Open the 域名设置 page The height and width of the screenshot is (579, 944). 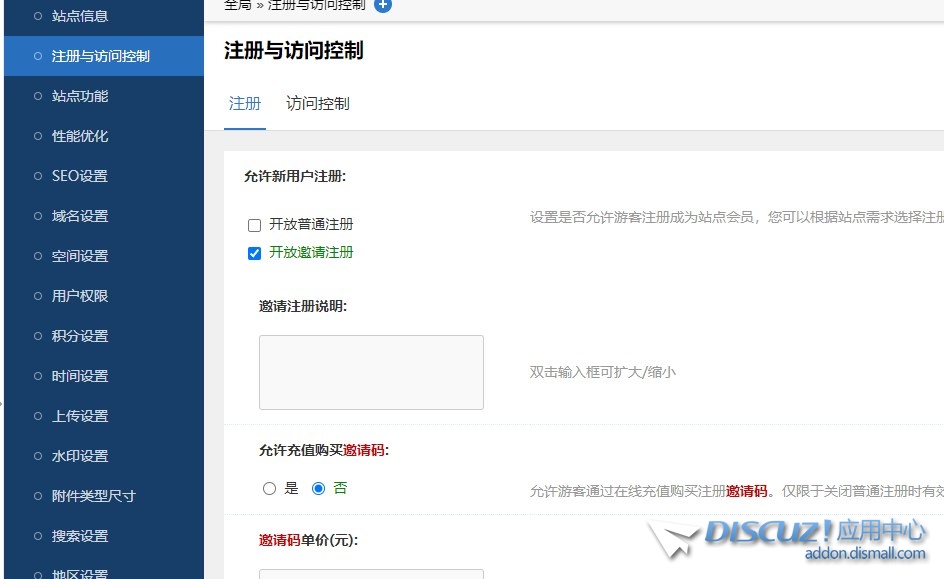pos(80,216)
